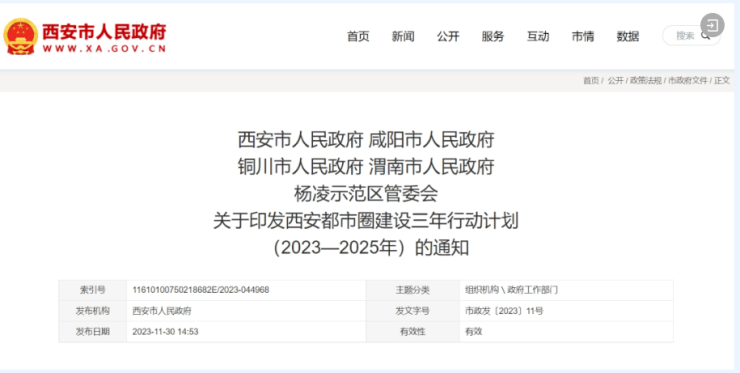The image size is (740, 373).
Task: Open the 数据 navigation item
Action: click(x=628, y=36)
